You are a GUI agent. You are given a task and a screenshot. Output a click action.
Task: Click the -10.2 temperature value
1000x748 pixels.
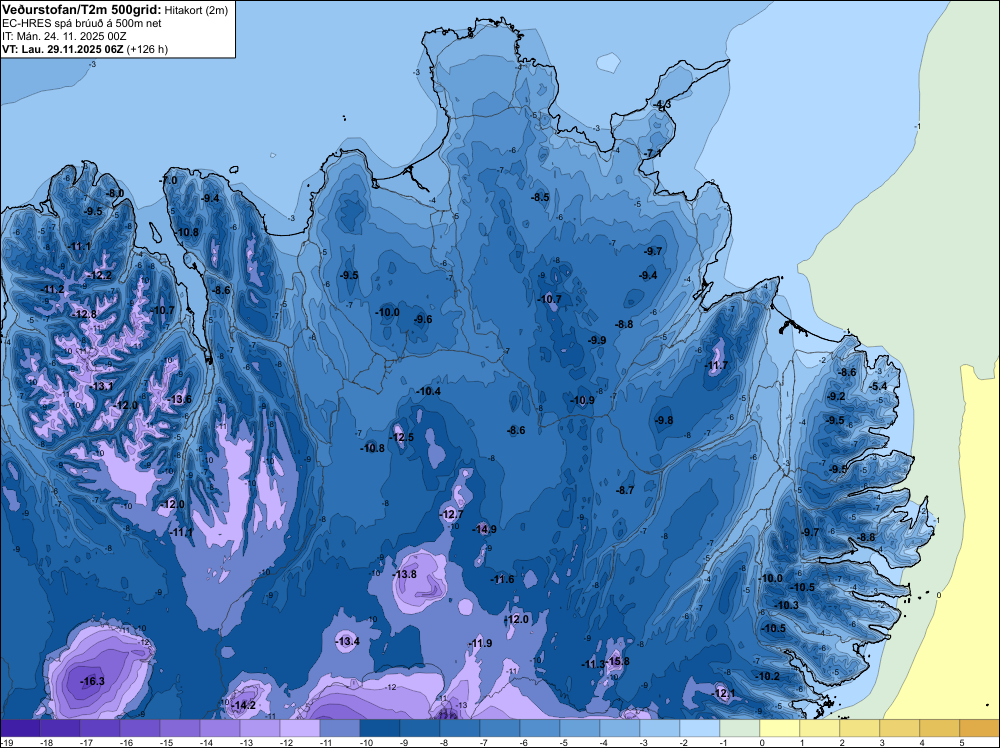(768, 677)
